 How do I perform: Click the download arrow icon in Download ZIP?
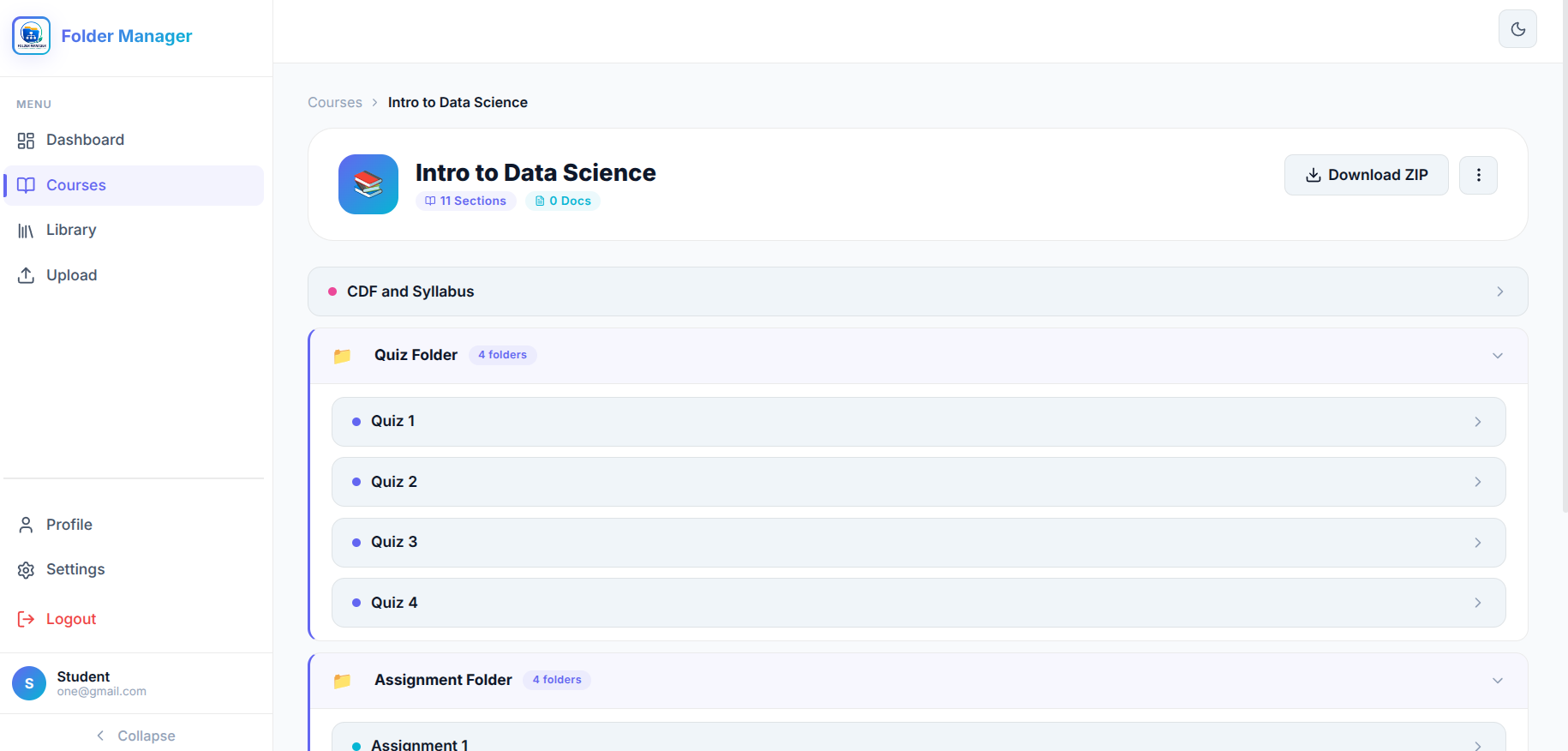coord(1313,175)
